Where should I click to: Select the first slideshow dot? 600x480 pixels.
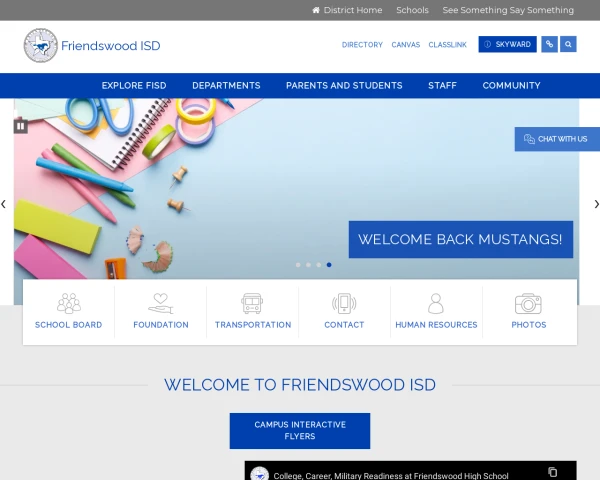[298, 265]
